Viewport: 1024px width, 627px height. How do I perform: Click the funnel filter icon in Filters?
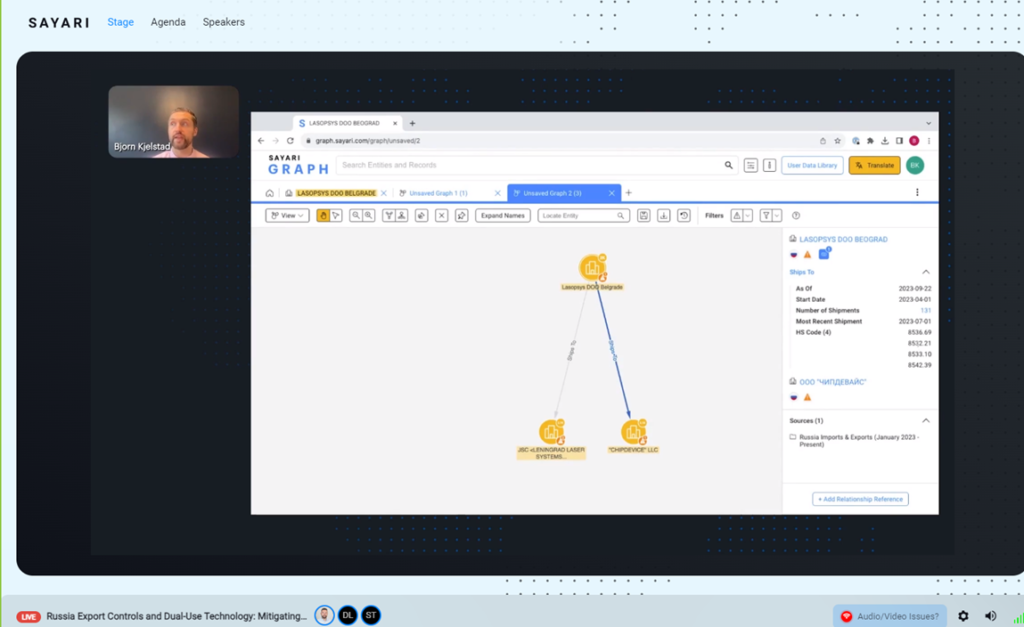point(766,216)
